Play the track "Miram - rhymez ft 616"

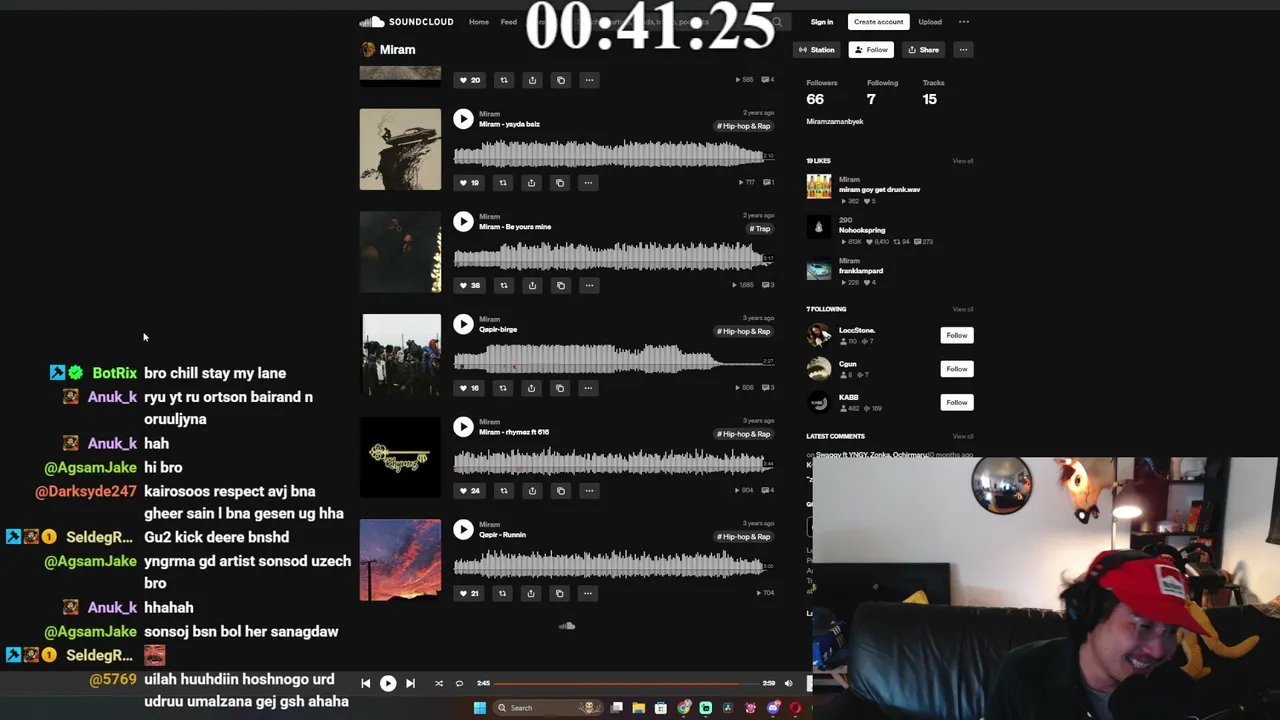tap(463, 427)
